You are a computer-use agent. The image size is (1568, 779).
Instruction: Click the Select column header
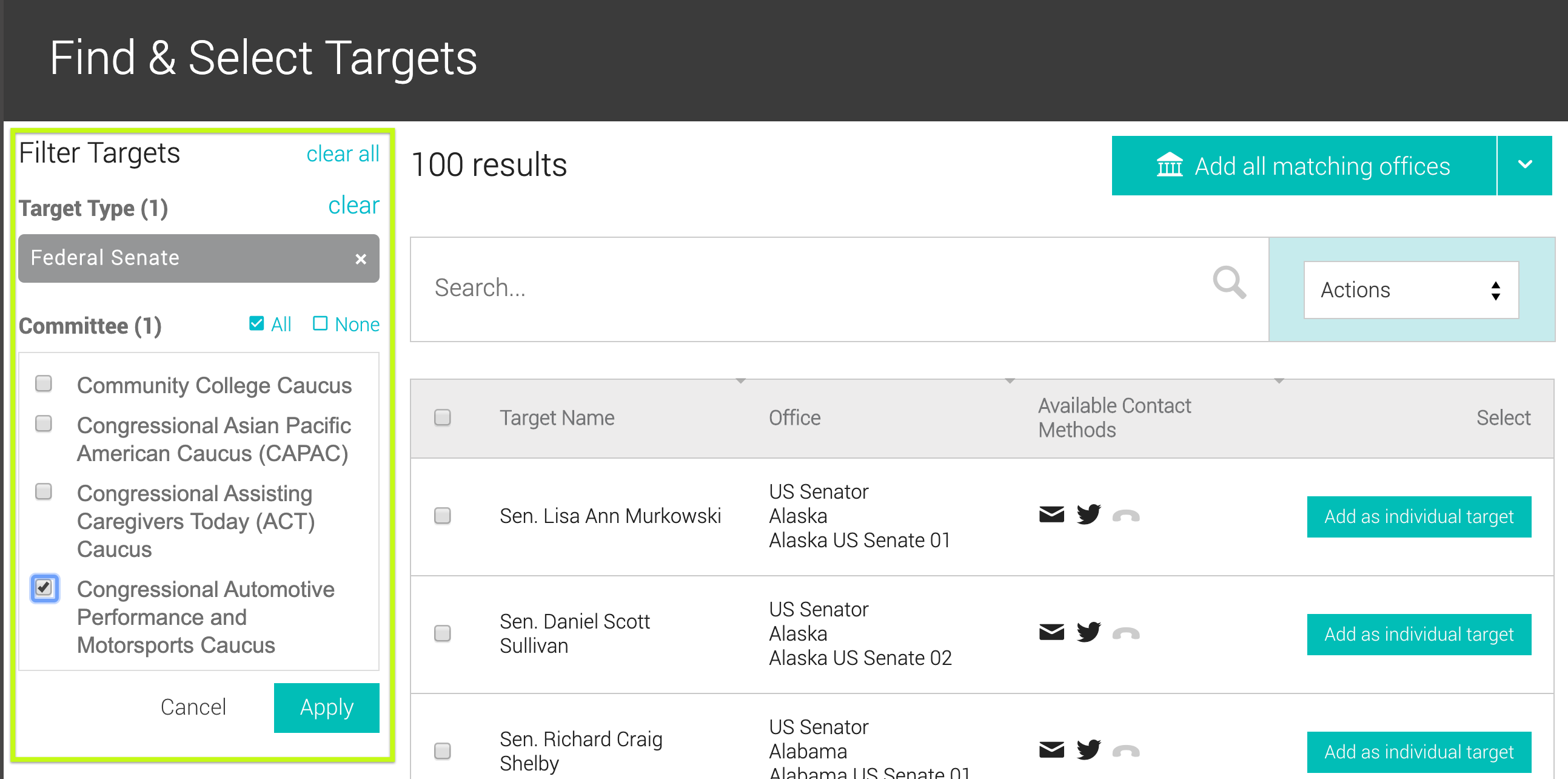pos(1503,418)
